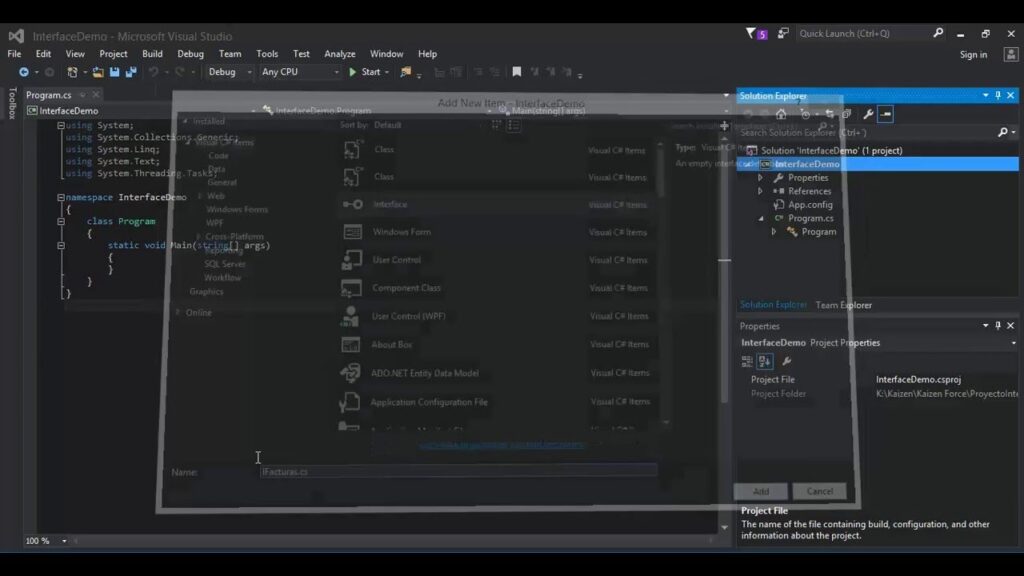
Task: Switch to the Team Explorer tab
Action: (844, 305)
